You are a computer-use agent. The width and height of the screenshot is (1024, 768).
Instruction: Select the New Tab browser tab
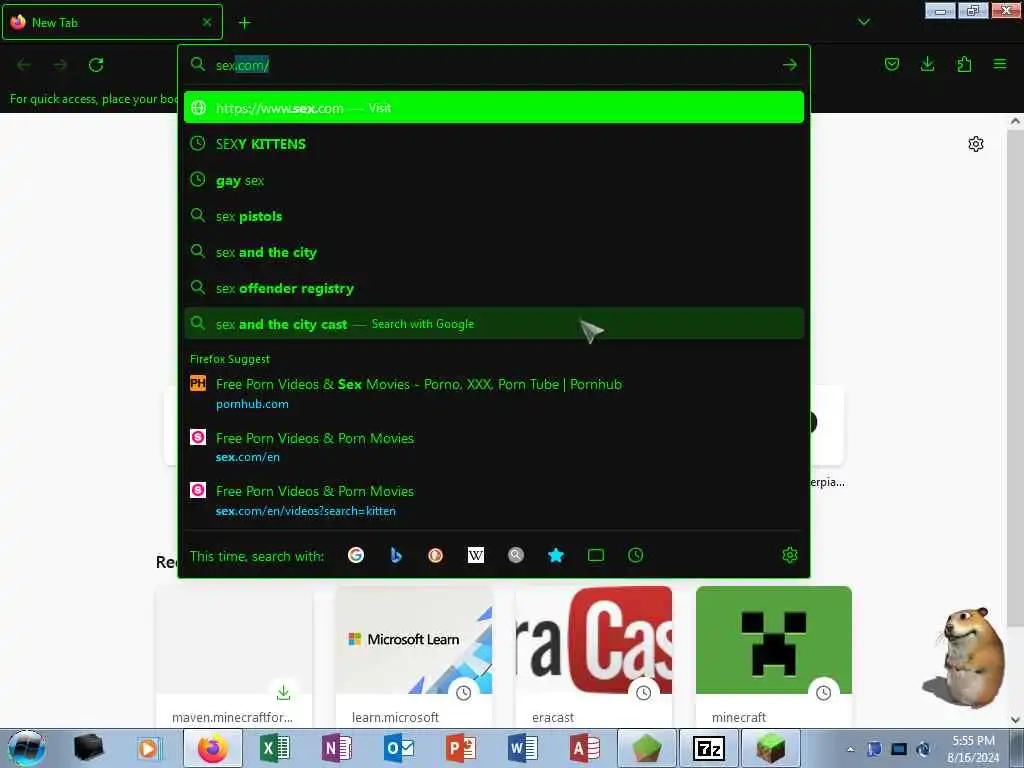(112, 22)
